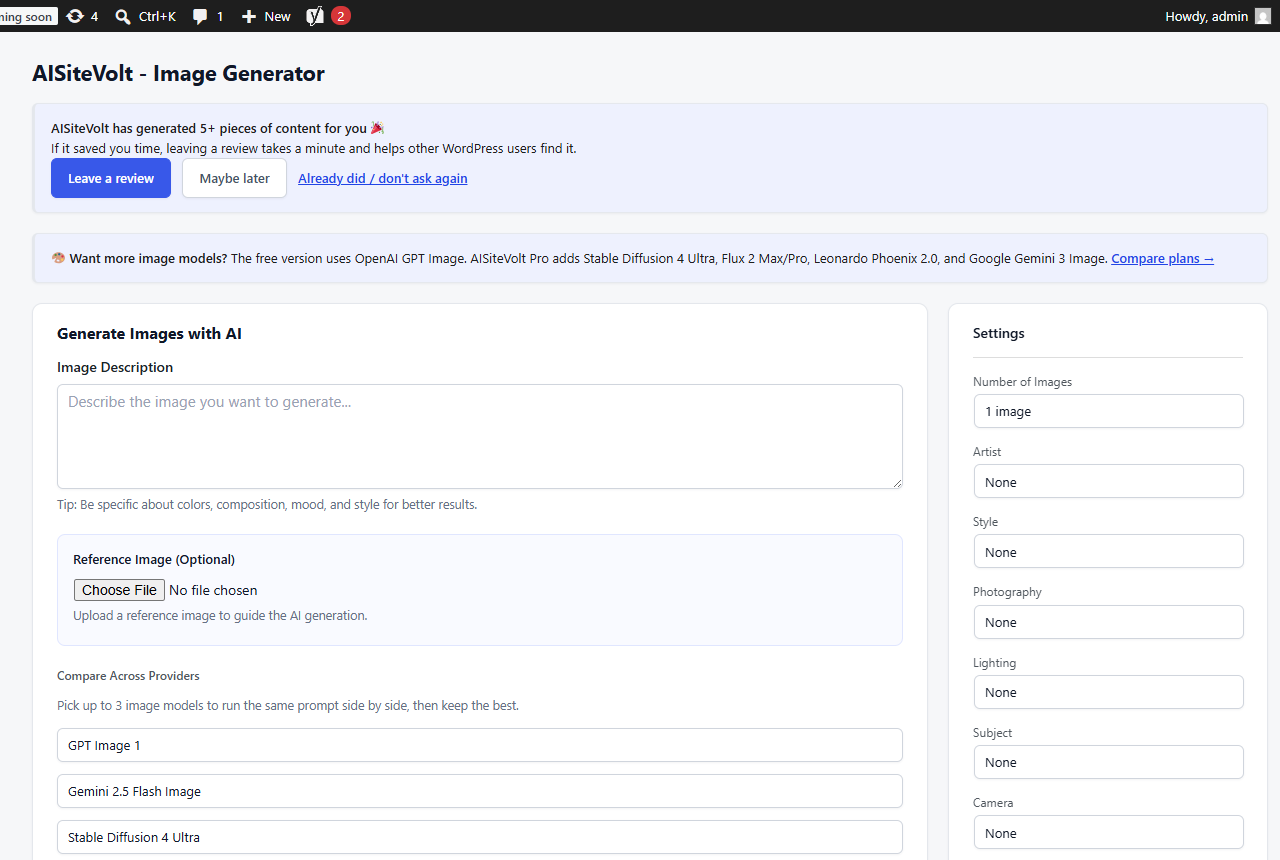Click the Generate Images with AI heading

coord(149,333)
